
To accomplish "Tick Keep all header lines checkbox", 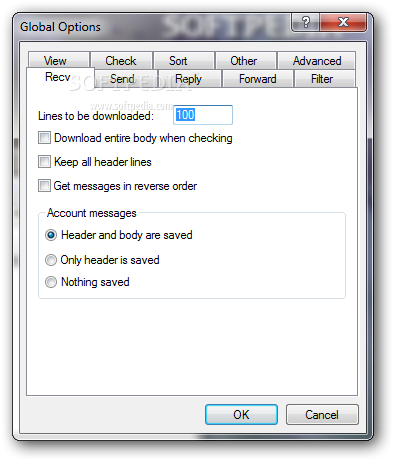I will click(x=95, y=162).
